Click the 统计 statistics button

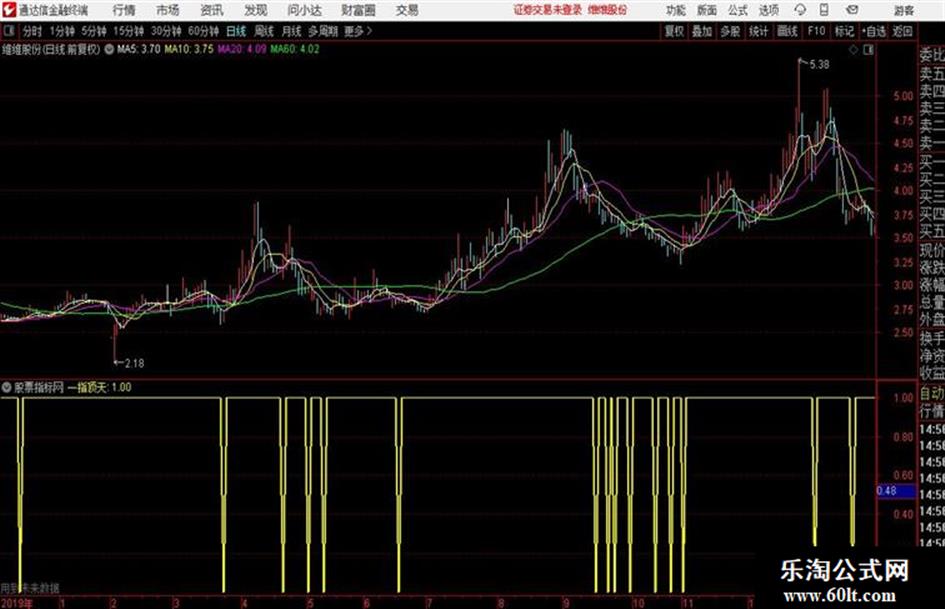pos(759,31)
